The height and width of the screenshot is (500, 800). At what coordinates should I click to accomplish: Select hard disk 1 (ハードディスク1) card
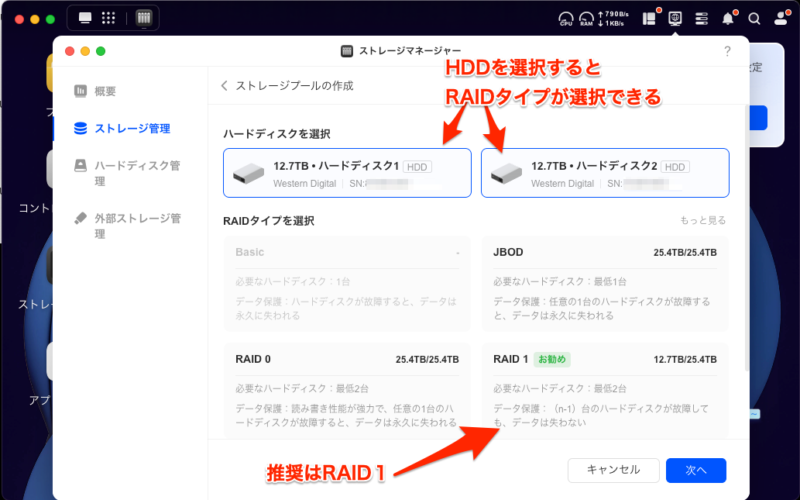tap(347, 173)
